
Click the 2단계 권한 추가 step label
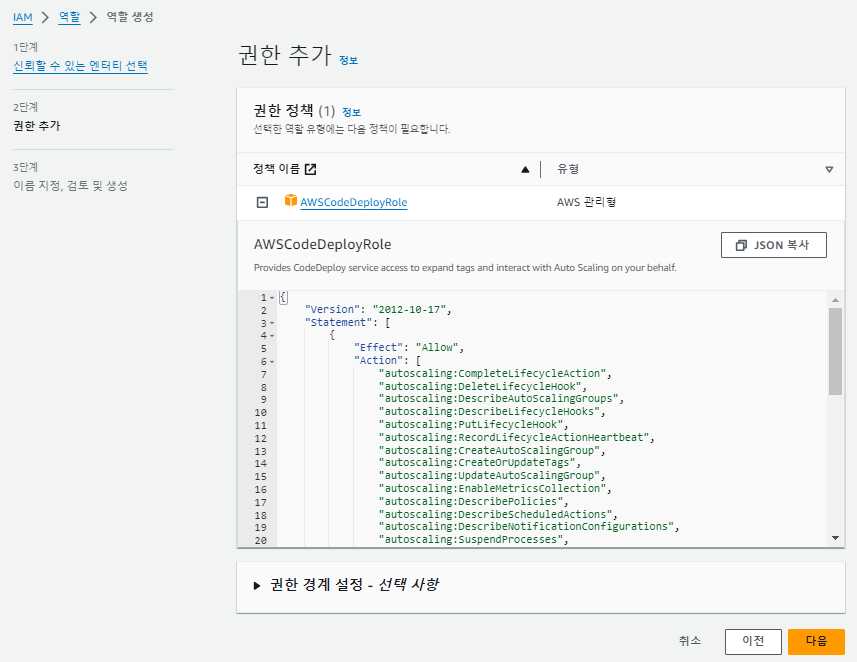[x=37, y=117]
